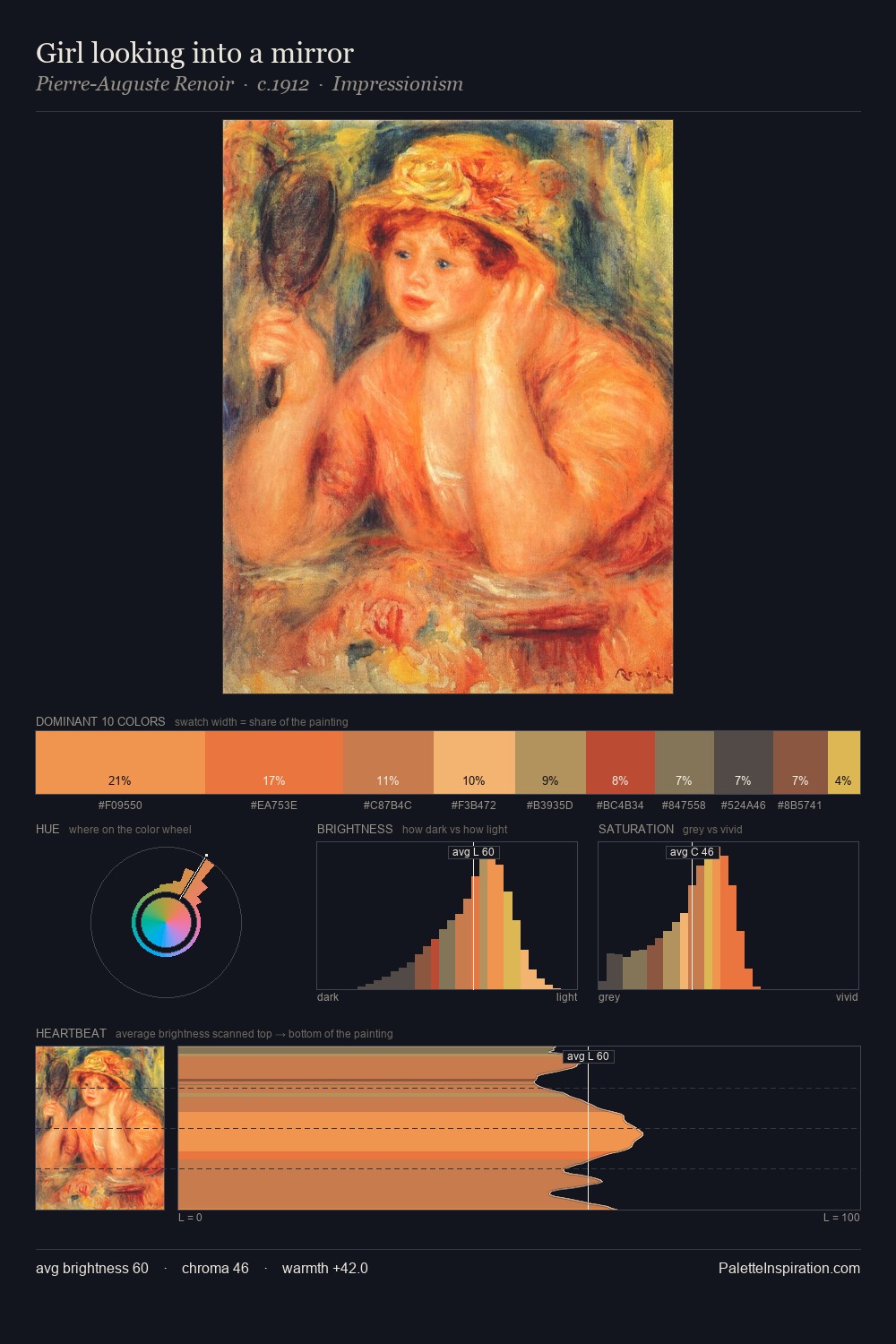Click the hex code #847558
Image resolution: width=896 pixels, height=1344 pixels.
(x=684, y=806)
